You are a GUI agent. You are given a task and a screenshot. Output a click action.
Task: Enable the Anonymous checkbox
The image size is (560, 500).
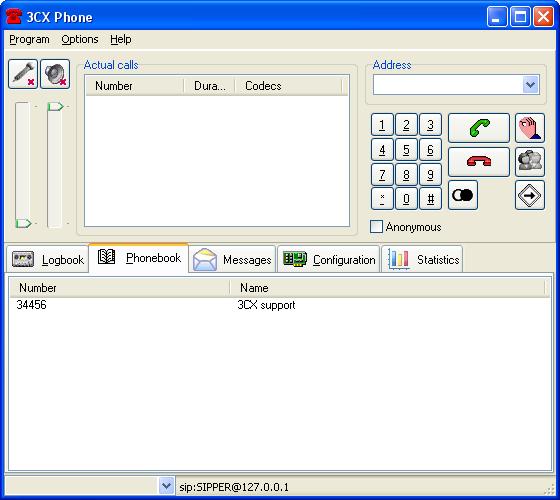(376, 227)
